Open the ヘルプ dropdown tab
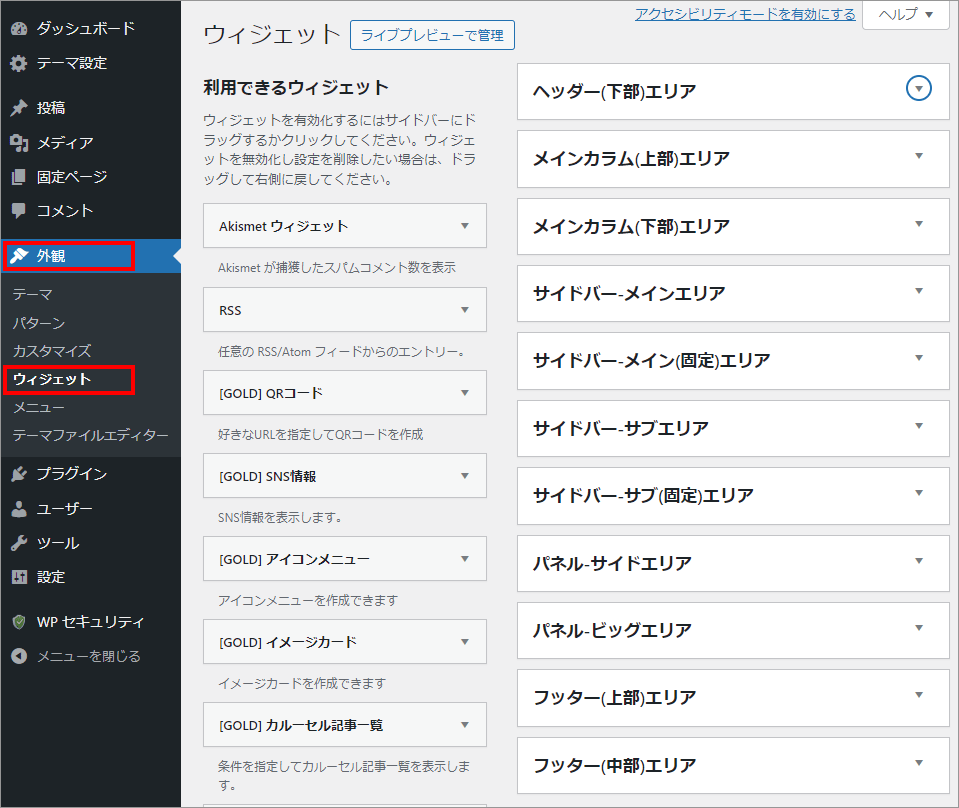The height and width of the screenshot is (808, 959). [905, 15]
